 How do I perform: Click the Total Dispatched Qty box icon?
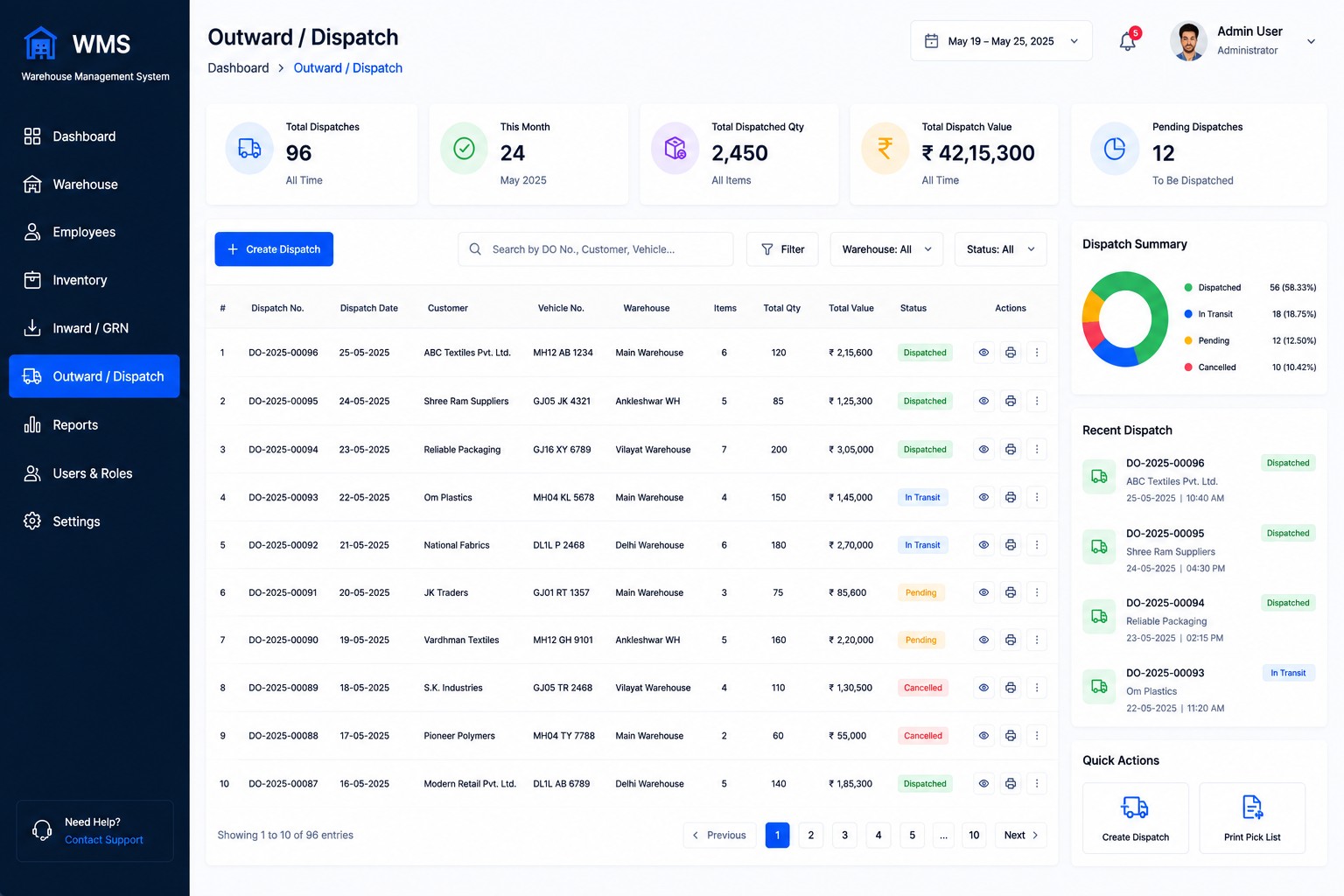click(x=675, y=149)
